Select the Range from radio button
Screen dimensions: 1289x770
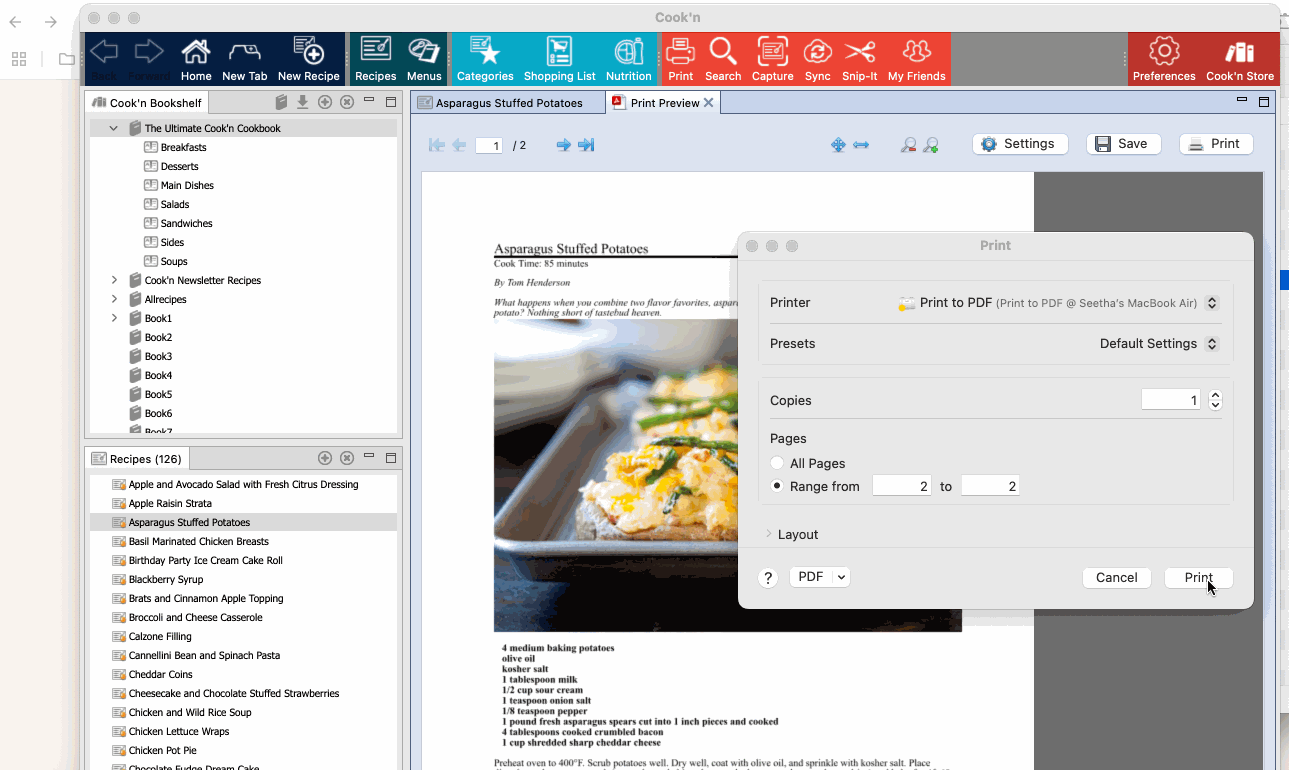pos(777,486)
